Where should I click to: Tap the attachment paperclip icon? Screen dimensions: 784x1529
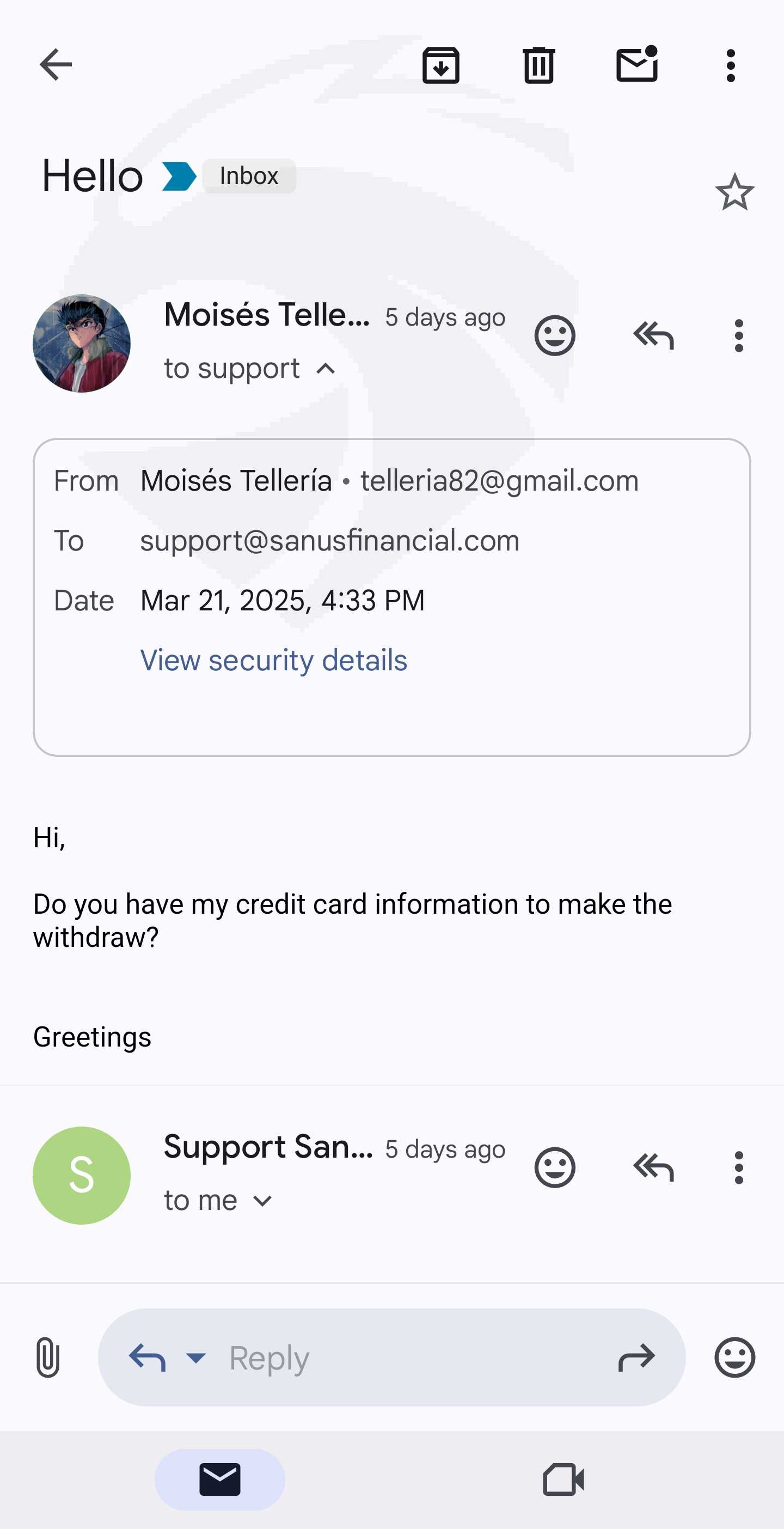pos(47,1357)
